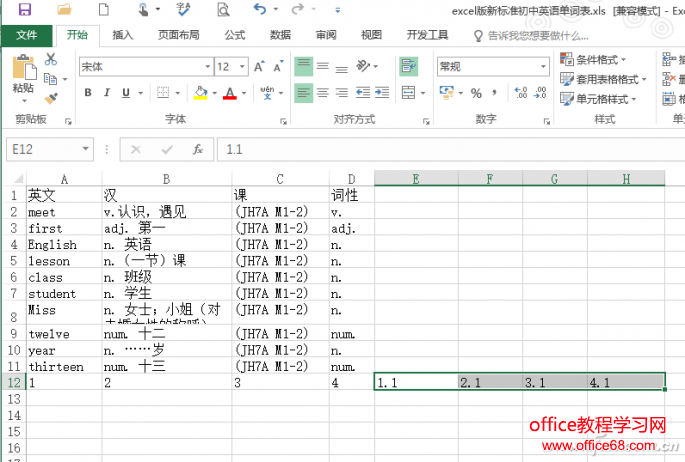Expand 套用表格格式 table format menu

603,79
